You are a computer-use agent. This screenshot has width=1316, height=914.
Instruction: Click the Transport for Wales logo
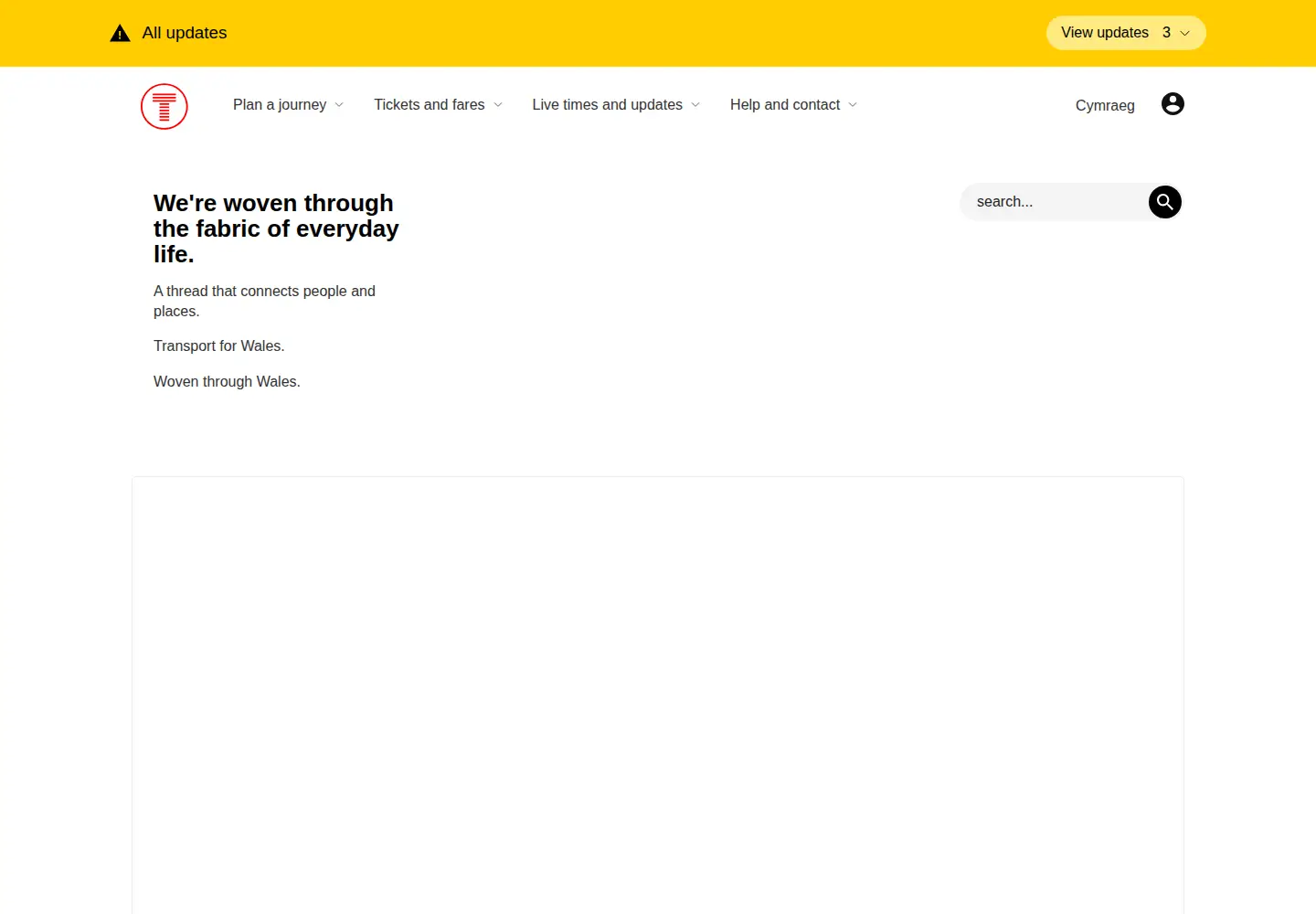click(164, 106)
